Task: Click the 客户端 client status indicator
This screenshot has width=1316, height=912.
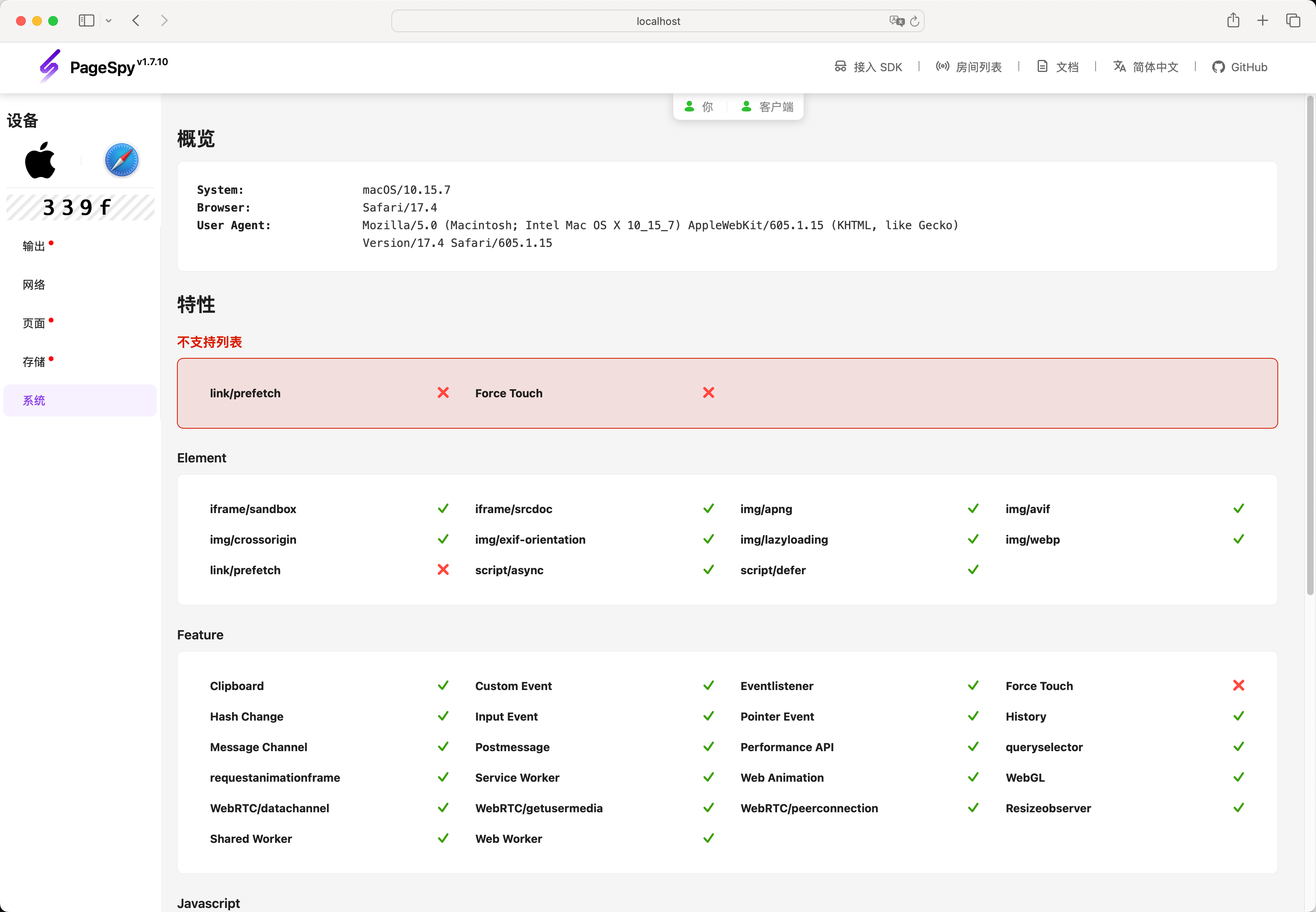Action: [767, 107]
